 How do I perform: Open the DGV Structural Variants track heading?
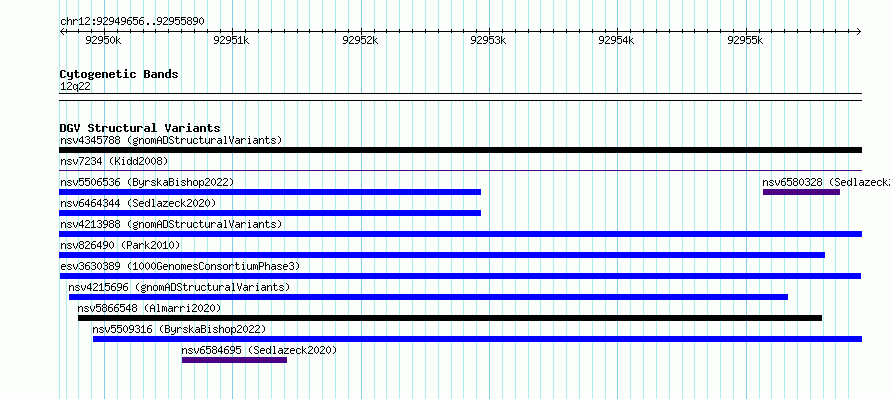(x=140, y=128)
